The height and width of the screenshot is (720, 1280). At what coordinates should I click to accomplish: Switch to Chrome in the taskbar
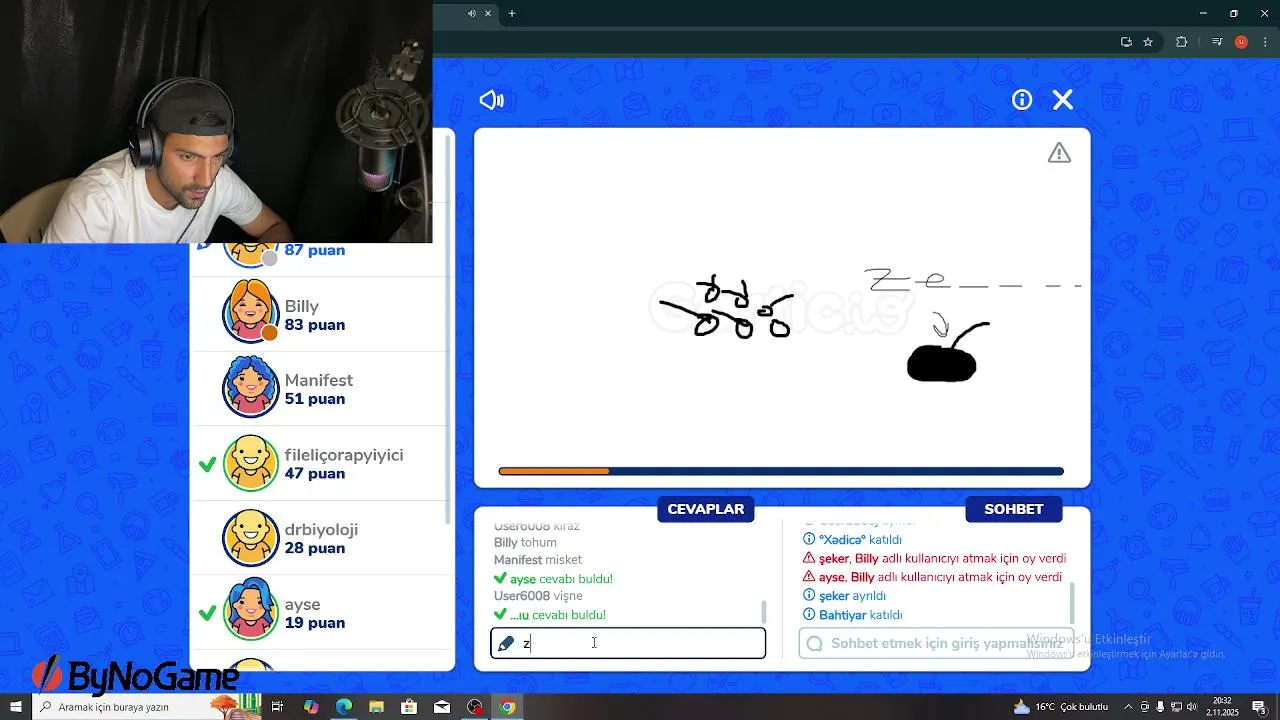tap(507, 707)
